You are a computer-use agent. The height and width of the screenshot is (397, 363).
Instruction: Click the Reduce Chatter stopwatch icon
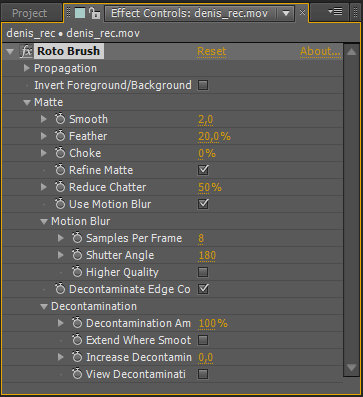coord(60,187)
